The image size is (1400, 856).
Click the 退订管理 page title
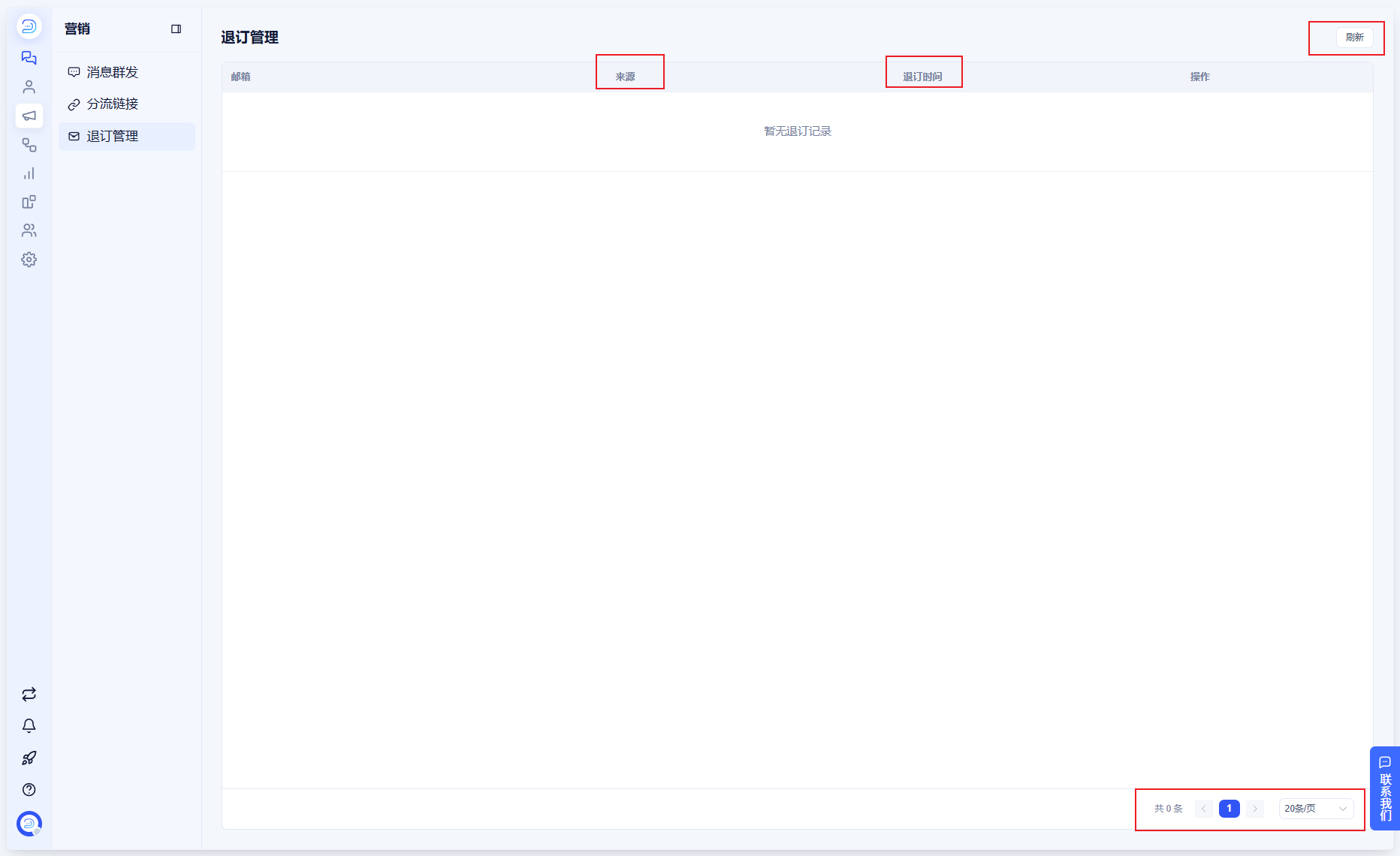(x=249, y=38)
